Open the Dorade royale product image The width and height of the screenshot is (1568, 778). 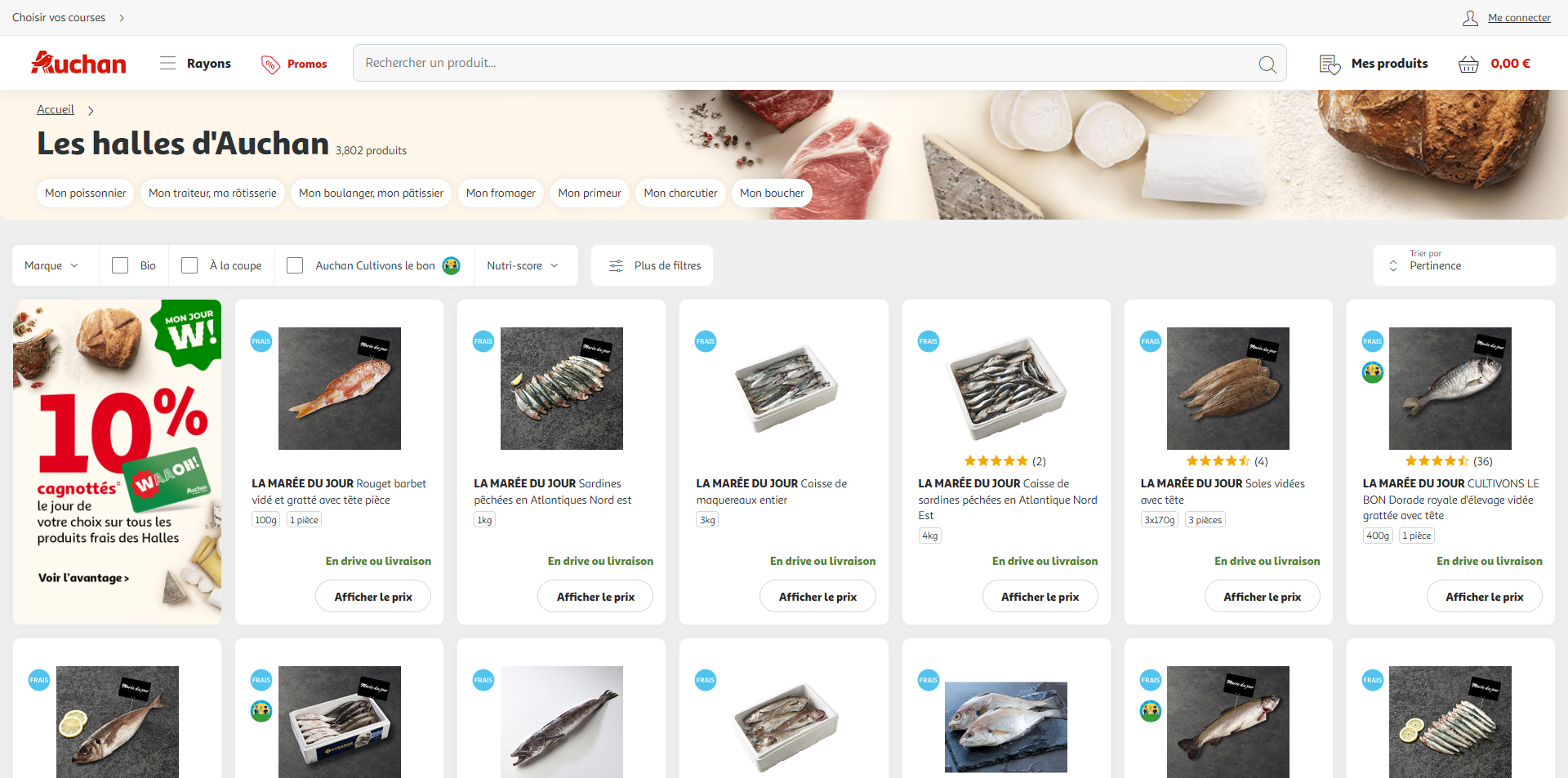[1450, 389]
